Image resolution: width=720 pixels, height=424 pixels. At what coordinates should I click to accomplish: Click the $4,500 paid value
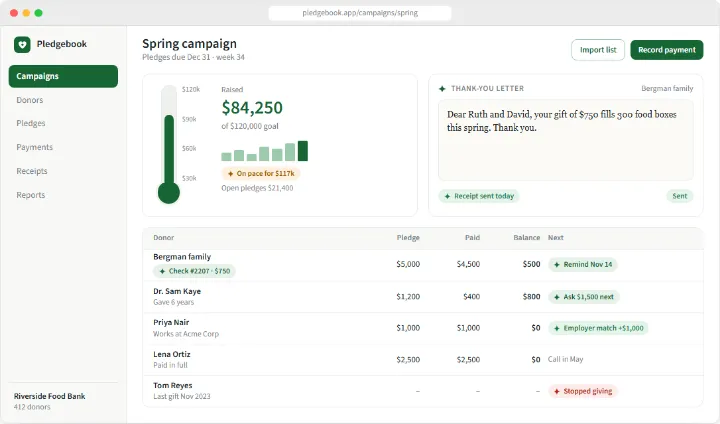(x=468, y=264)
